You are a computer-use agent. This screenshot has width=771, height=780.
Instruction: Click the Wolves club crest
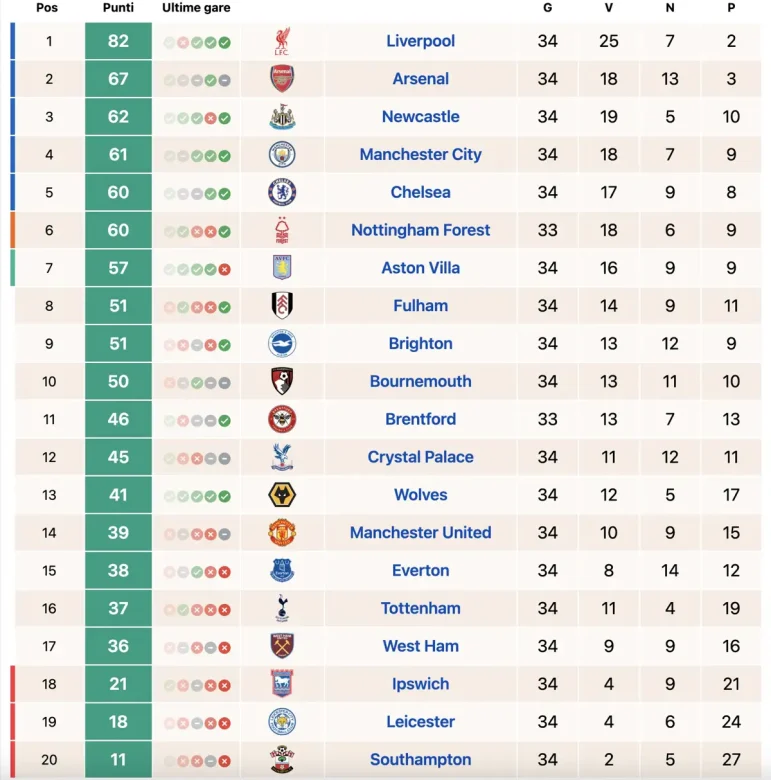[282, 495]
